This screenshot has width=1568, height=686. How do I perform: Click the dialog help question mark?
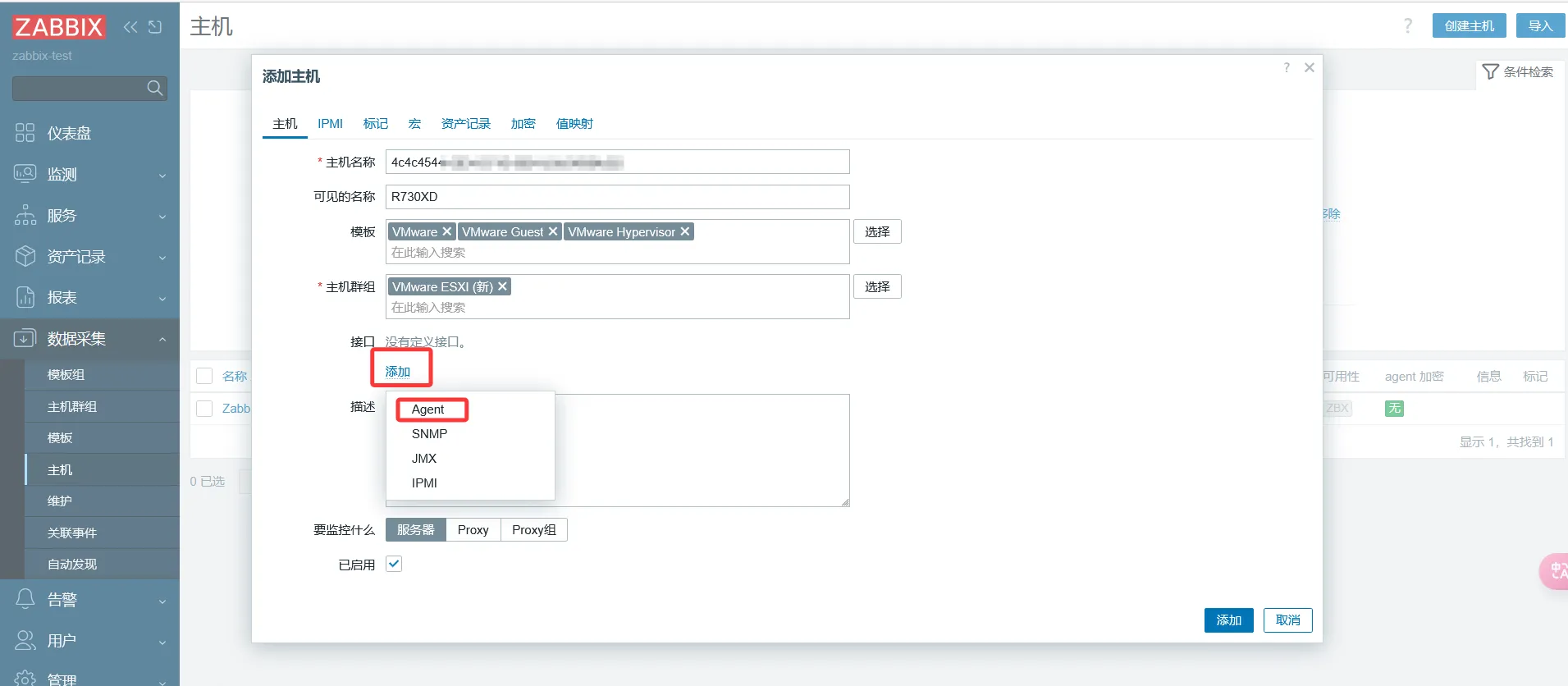1287,67
